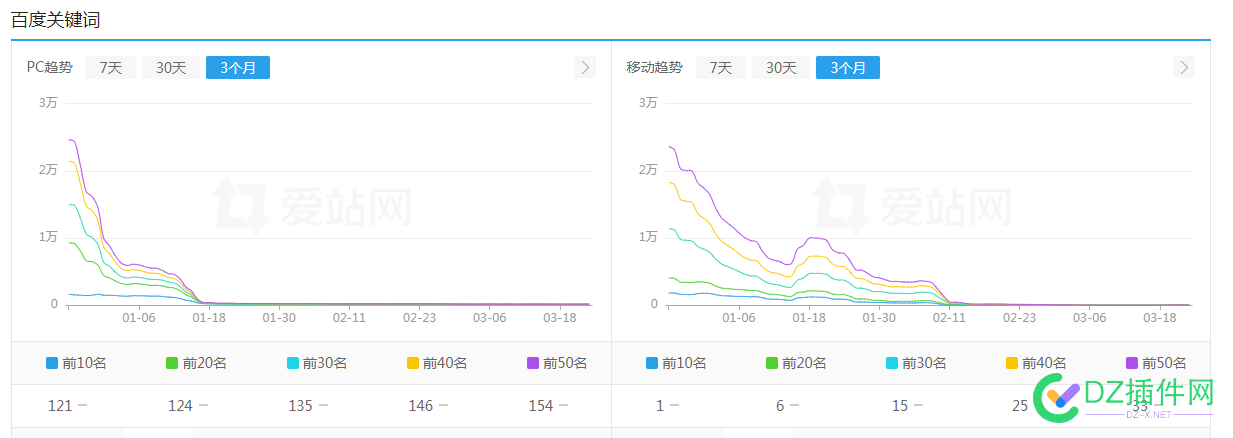Toggle 前10名 series in mobile chart legend

click(676, 363)
